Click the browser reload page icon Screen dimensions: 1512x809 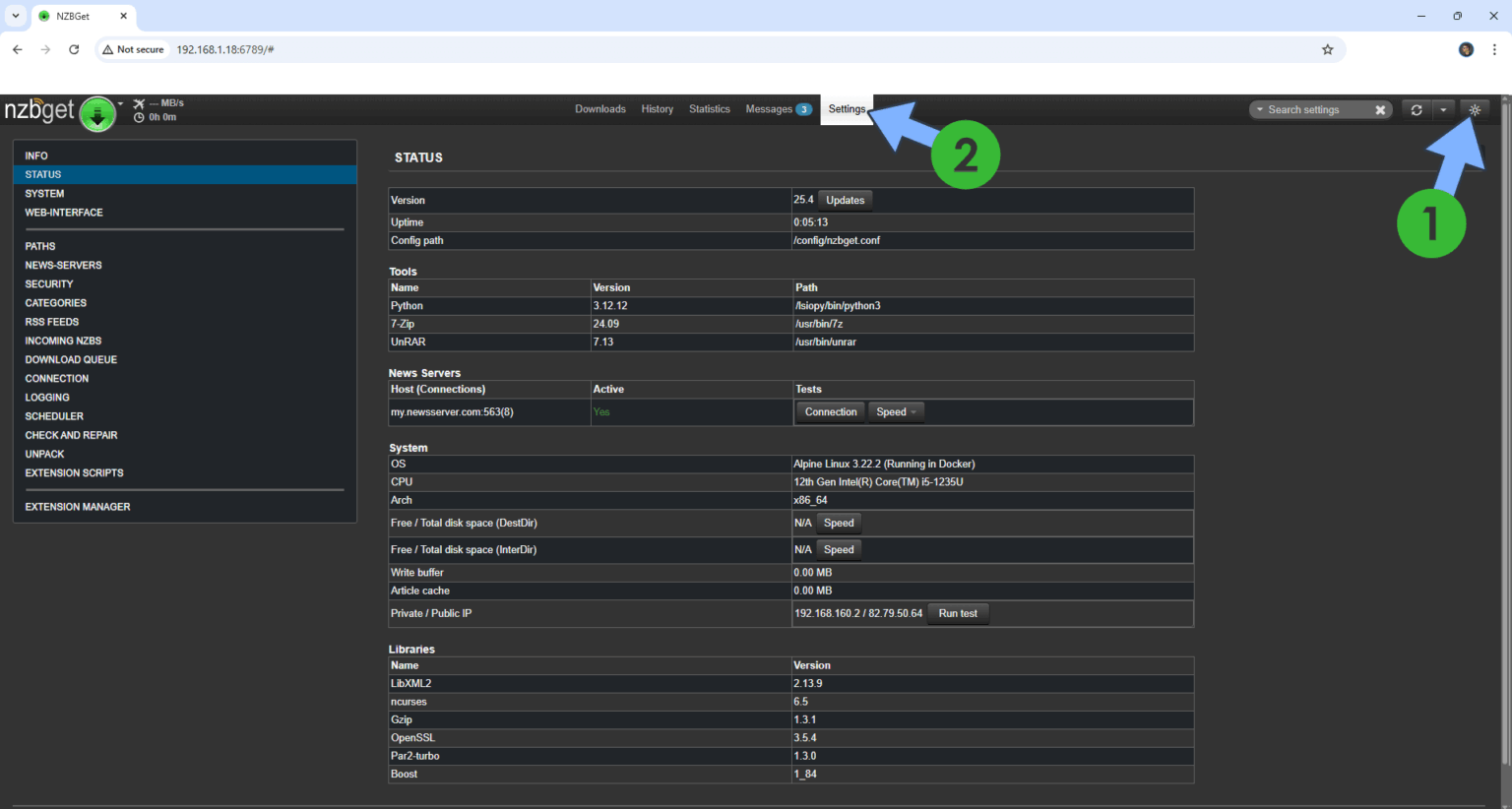pos(74,49)
